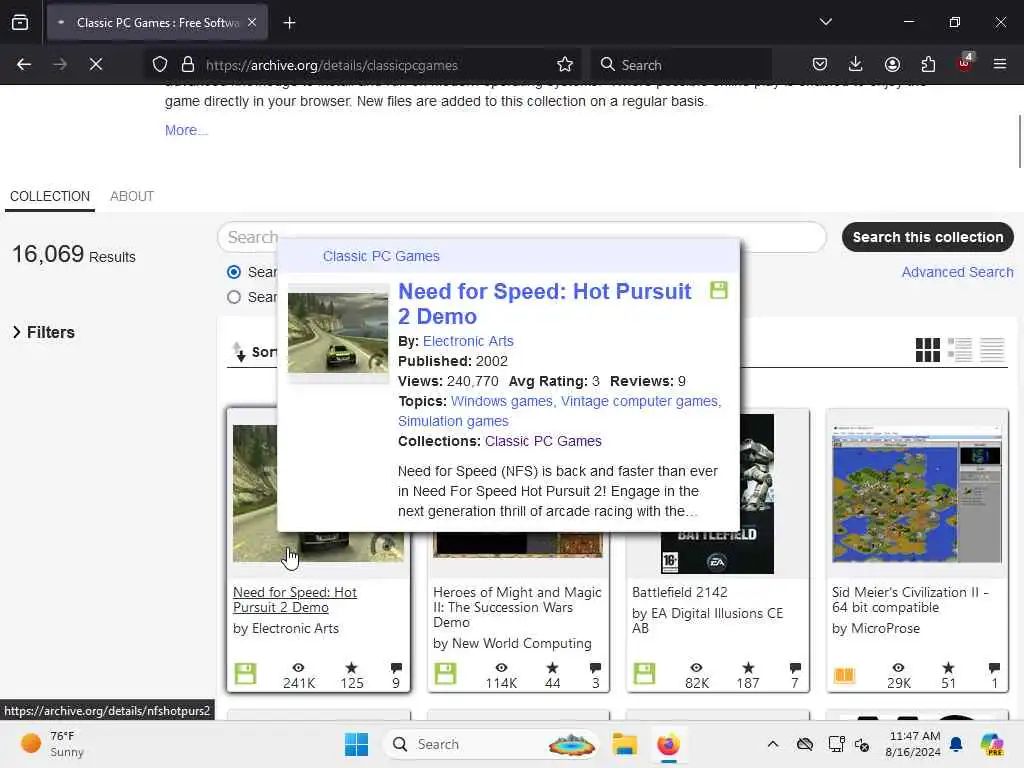Click site padlock security icon
This screenshot has width=1024, height=768.
(x=188, y=64)
